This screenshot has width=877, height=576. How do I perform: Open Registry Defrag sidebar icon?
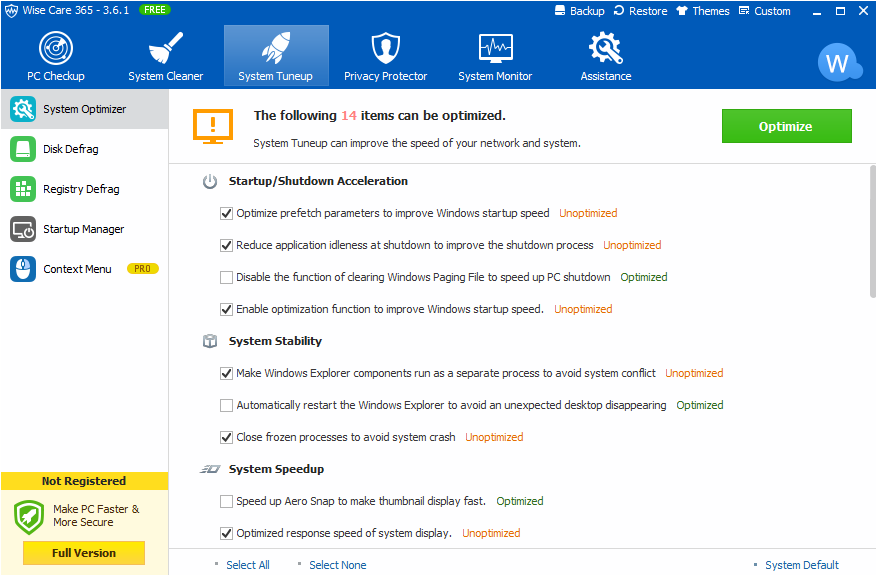(x=23, y=189)
